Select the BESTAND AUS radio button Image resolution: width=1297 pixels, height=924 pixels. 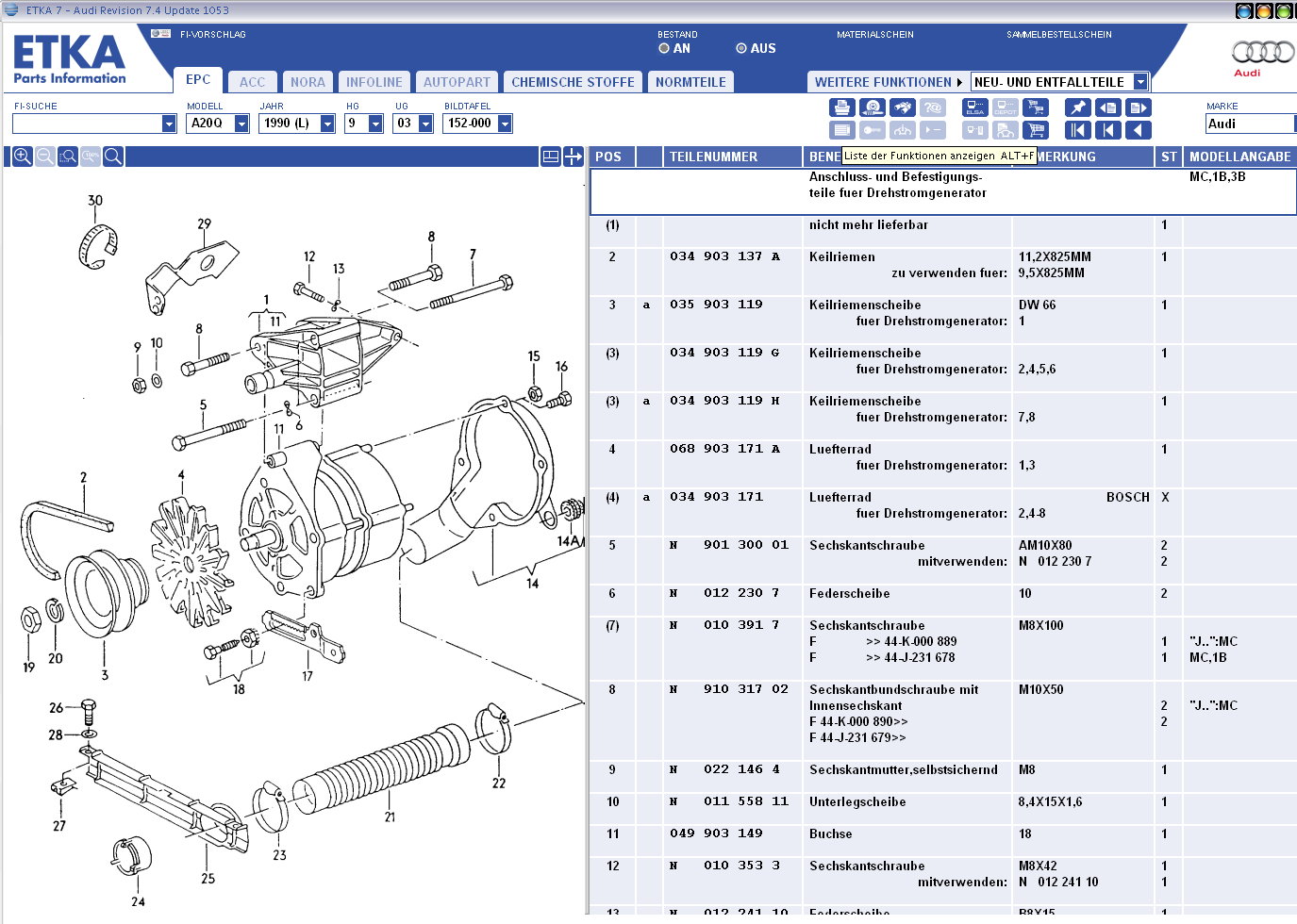coord(741,49)
